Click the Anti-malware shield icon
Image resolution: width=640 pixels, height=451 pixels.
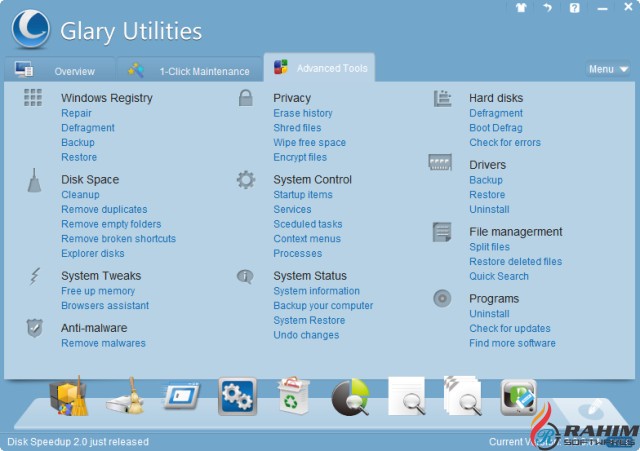[x=35, y=328]
